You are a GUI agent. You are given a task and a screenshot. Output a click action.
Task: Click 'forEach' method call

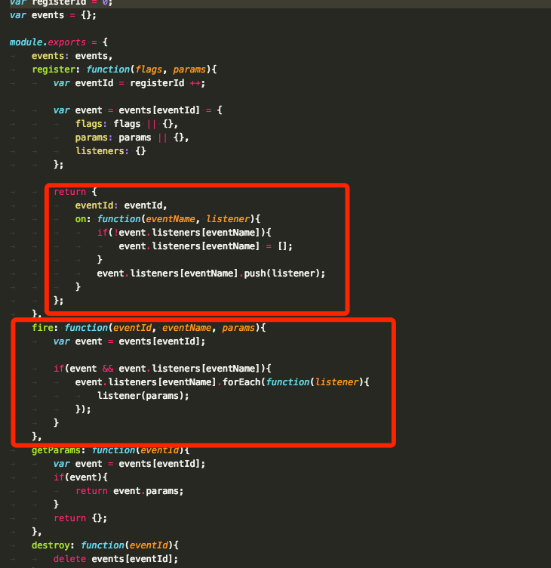point(241,382)
